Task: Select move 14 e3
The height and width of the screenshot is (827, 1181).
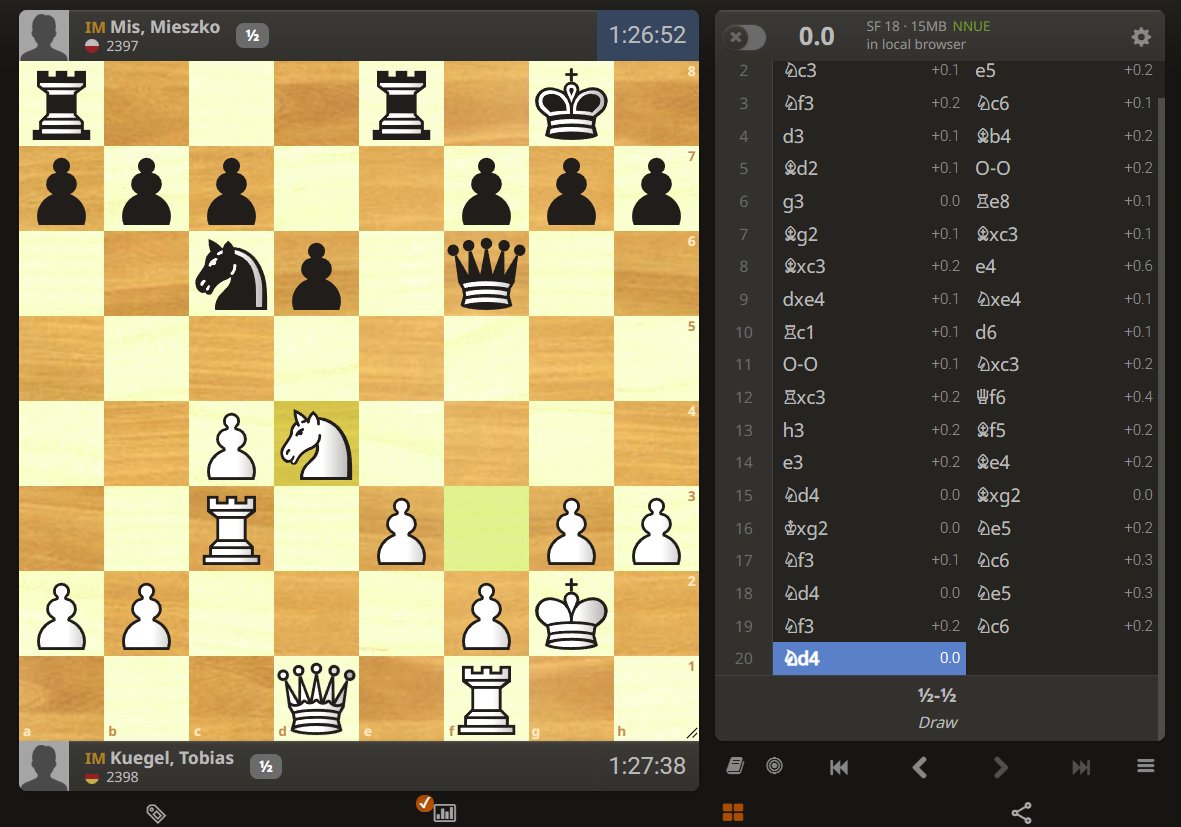Action: point(869,462)
